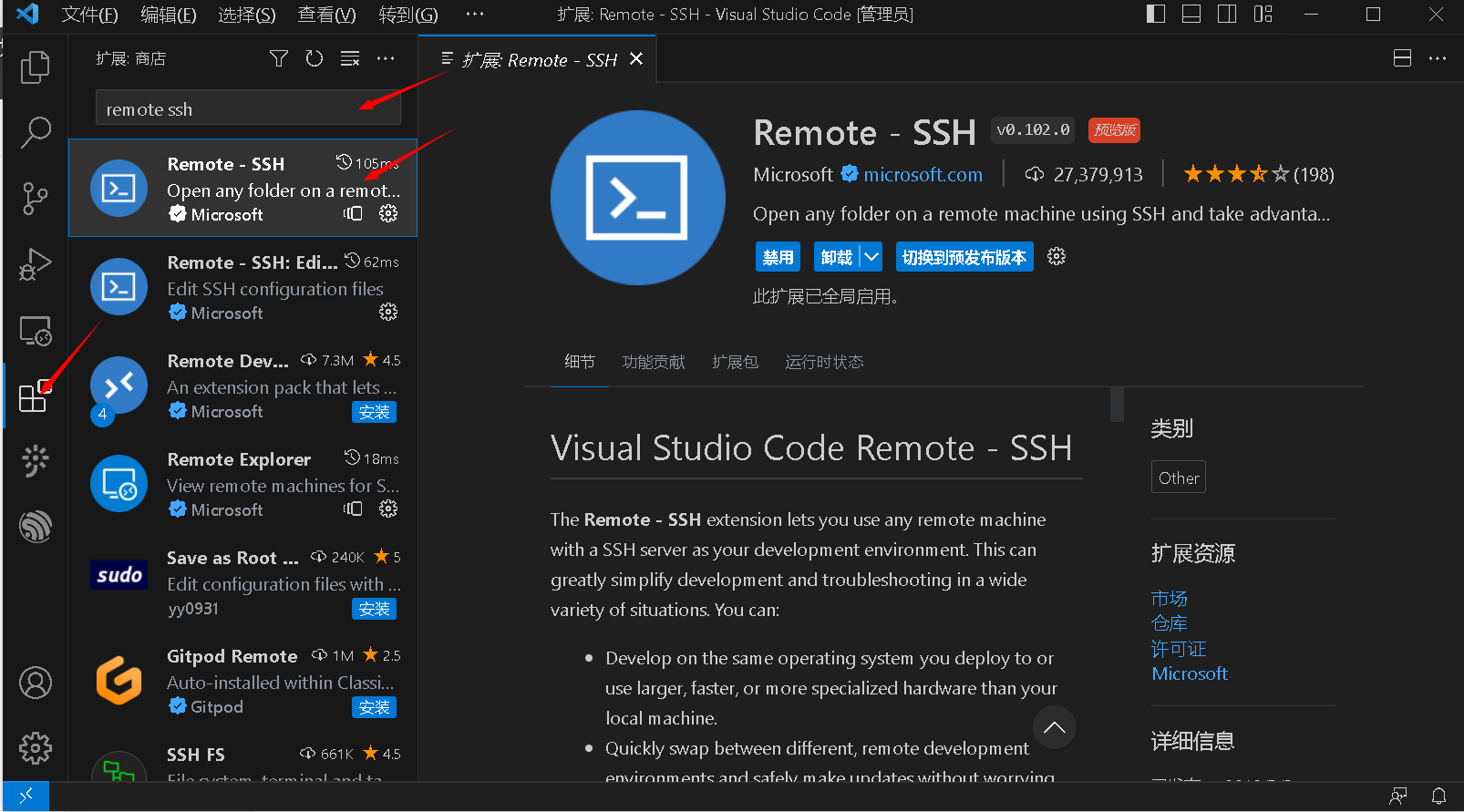Expand the uninstall dropdown arrow
Image resolution: width=1464 pixels, height=812 pixels.
[871, 257]
